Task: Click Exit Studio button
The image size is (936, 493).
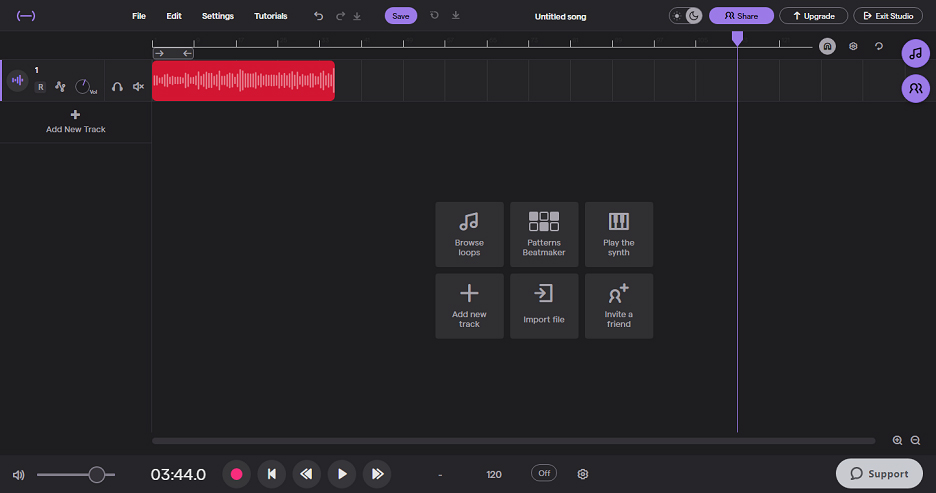Action: coord(888,16)
